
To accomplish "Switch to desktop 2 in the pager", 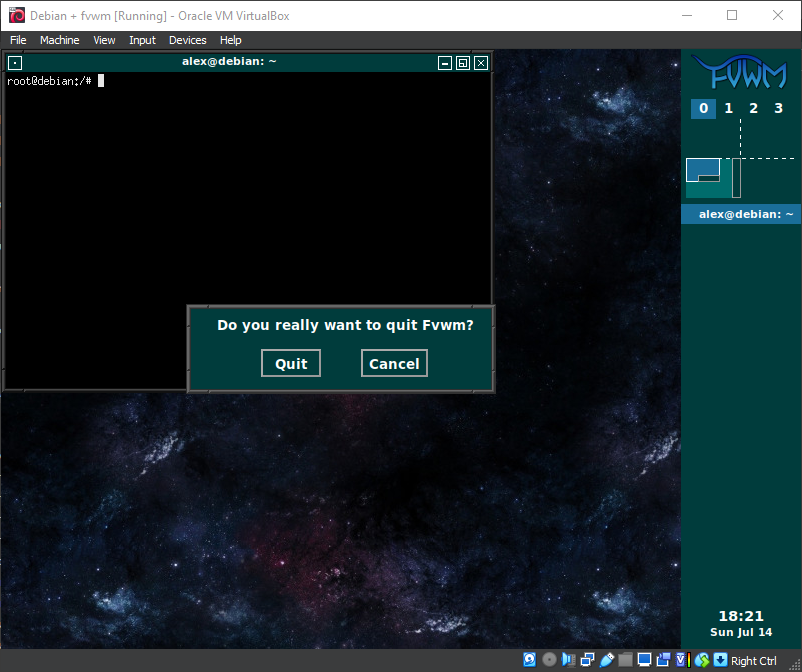I will tap(753, 108).
